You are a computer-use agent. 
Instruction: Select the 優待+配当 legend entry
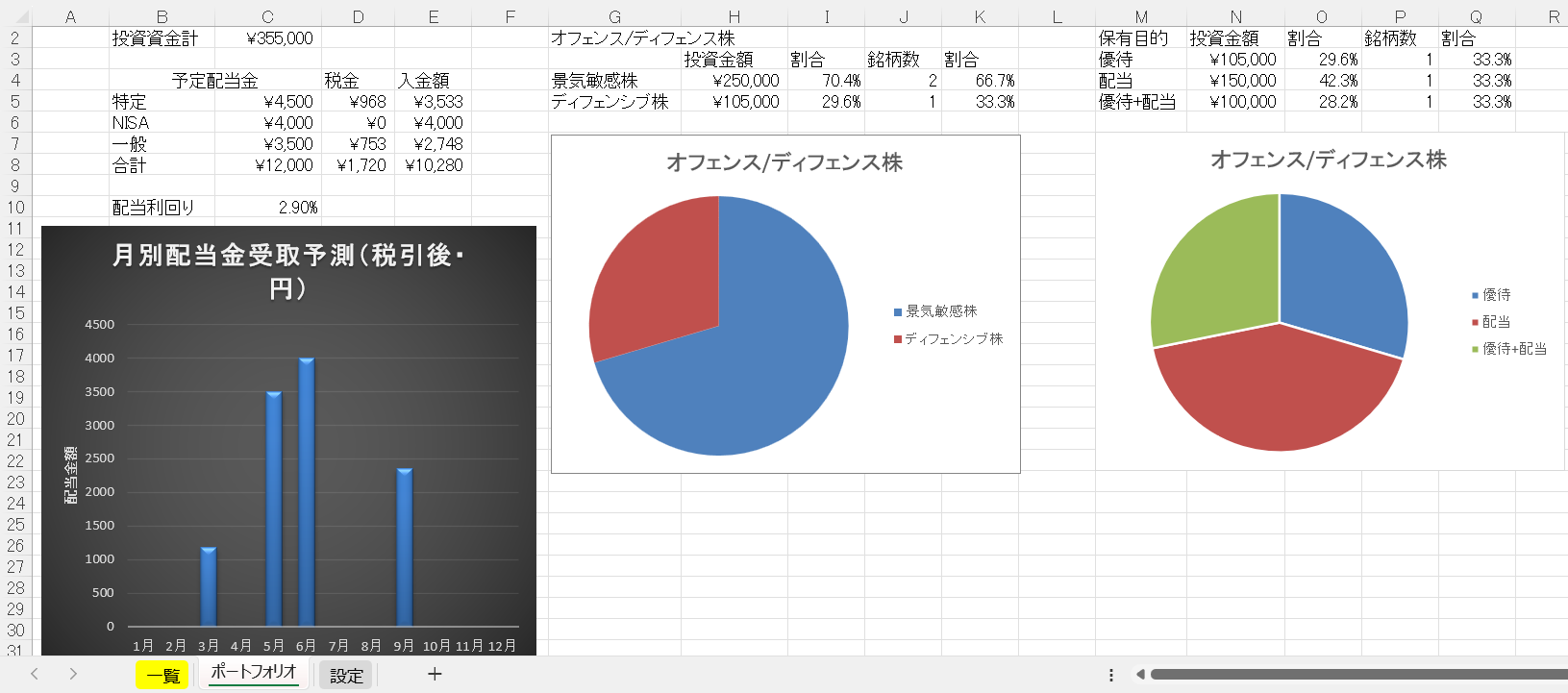pyautogui.click(x=1513, y=349)
